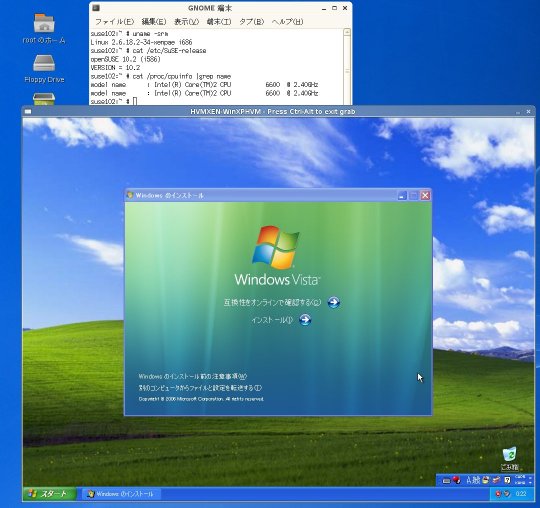540x508 pixels.
Task: Open the タブ menu in GNOME terminal
Action: (x=251, y=22)
